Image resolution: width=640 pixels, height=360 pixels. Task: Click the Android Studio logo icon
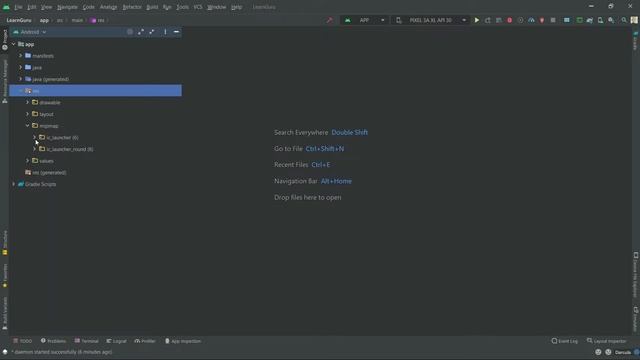(6, 7)
